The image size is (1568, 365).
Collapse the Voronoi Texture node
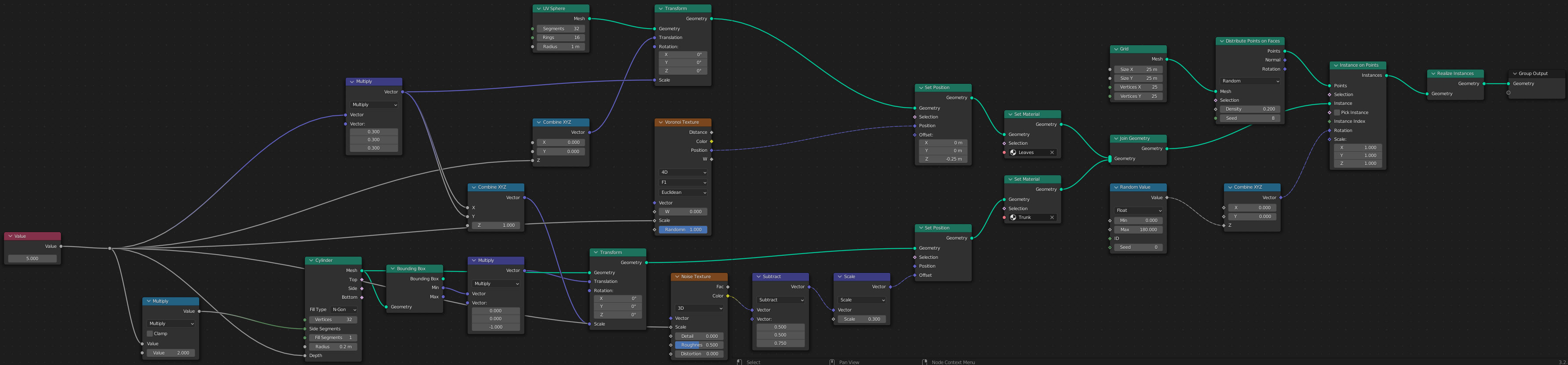click(x=660, y=122)
